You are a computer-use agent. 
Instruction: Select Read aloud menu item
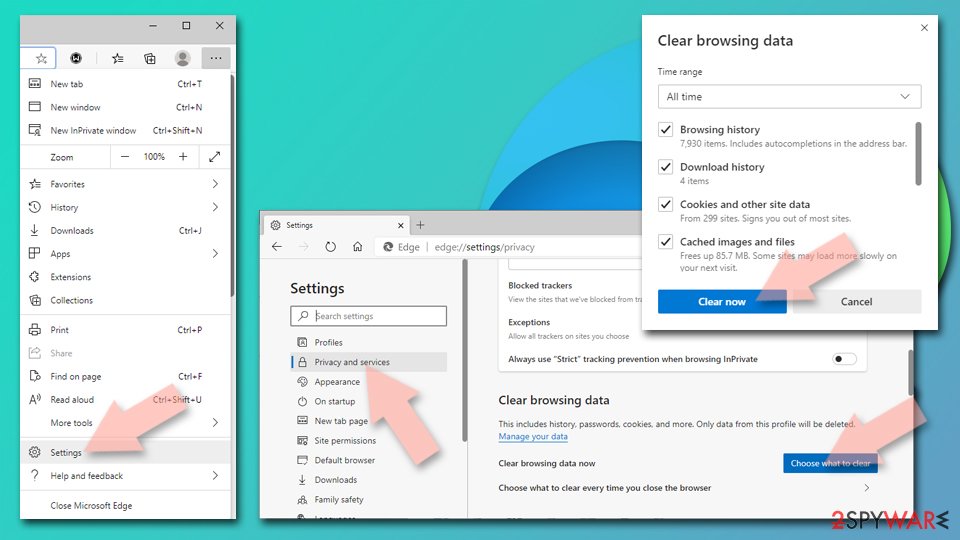pyautogui.click(x=126, y=399)
